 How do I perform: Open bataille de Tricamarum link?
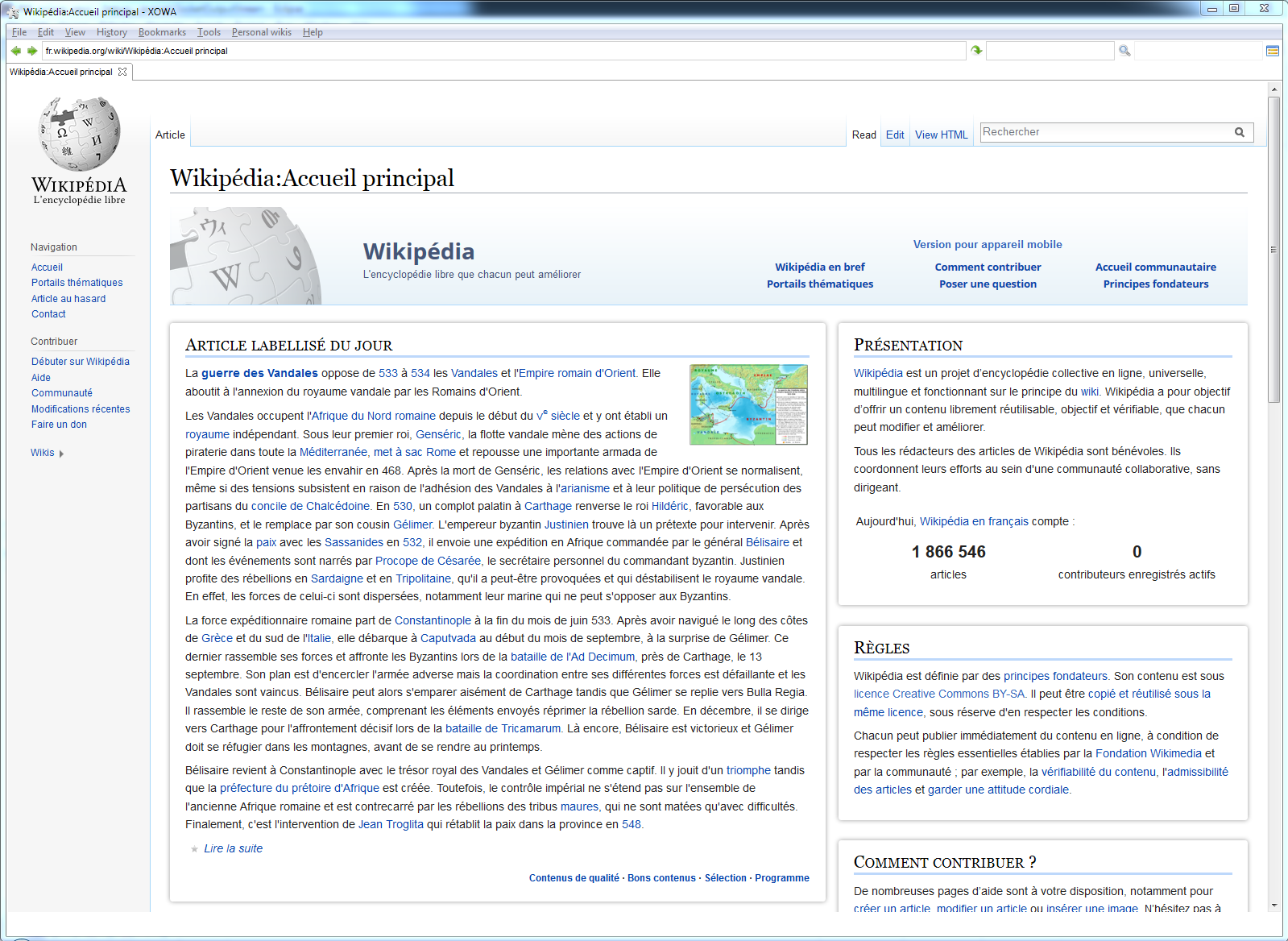click(503, 728)
